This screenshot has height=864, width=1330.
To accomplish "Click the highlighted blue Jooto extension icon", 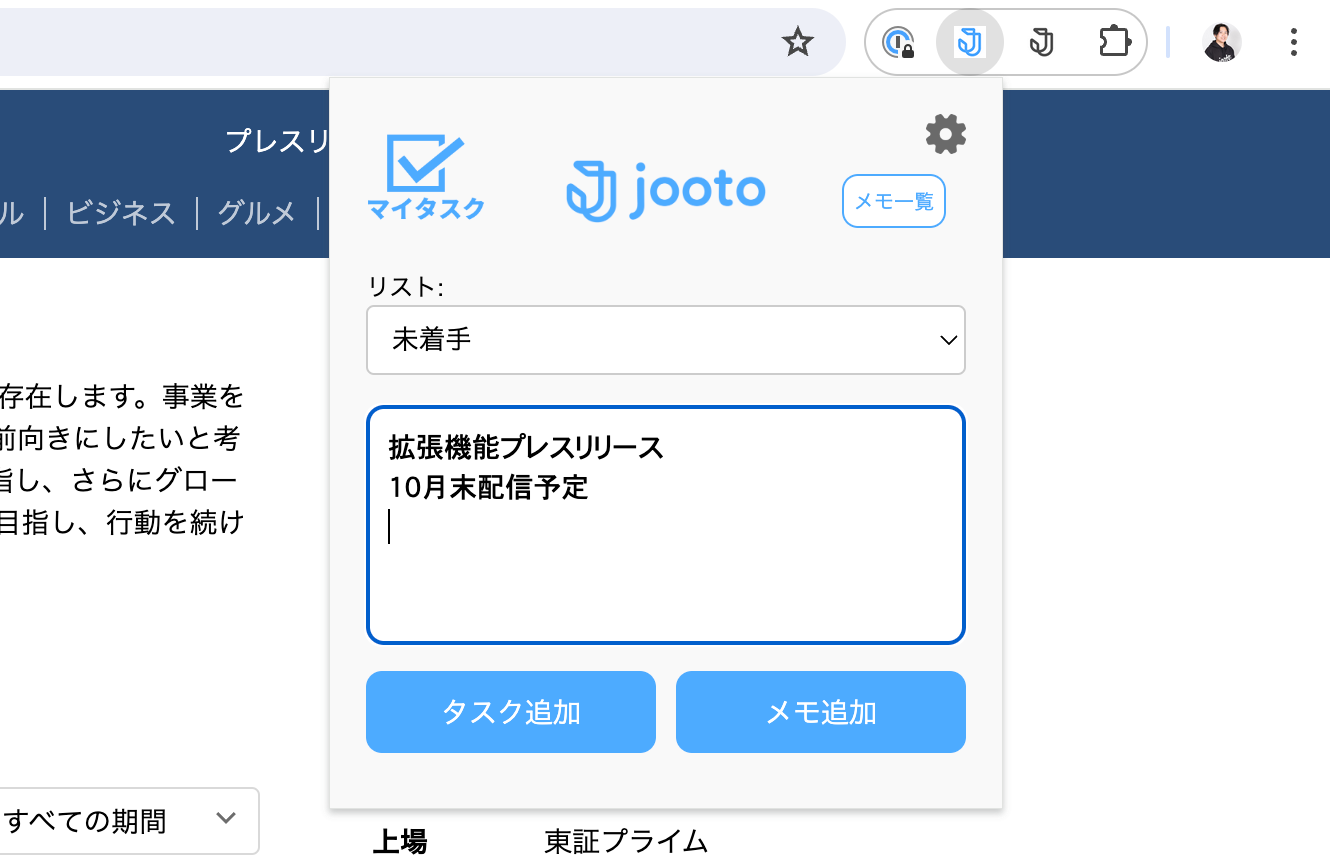I will click(x=968, y=42).
